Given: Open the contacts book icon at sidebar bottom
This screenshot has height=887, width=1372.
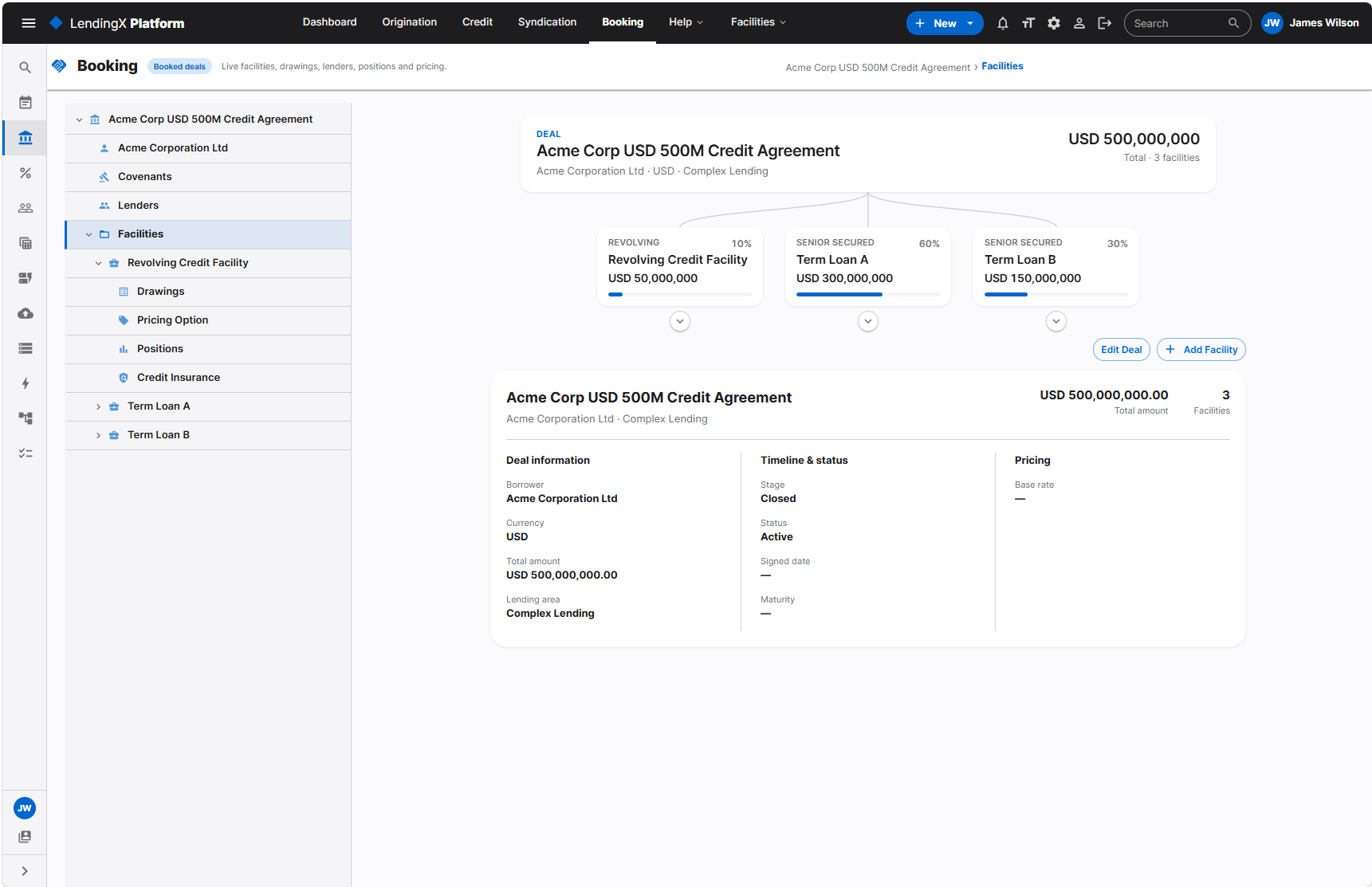Looking at the screenshot, I should coord(26,837).
